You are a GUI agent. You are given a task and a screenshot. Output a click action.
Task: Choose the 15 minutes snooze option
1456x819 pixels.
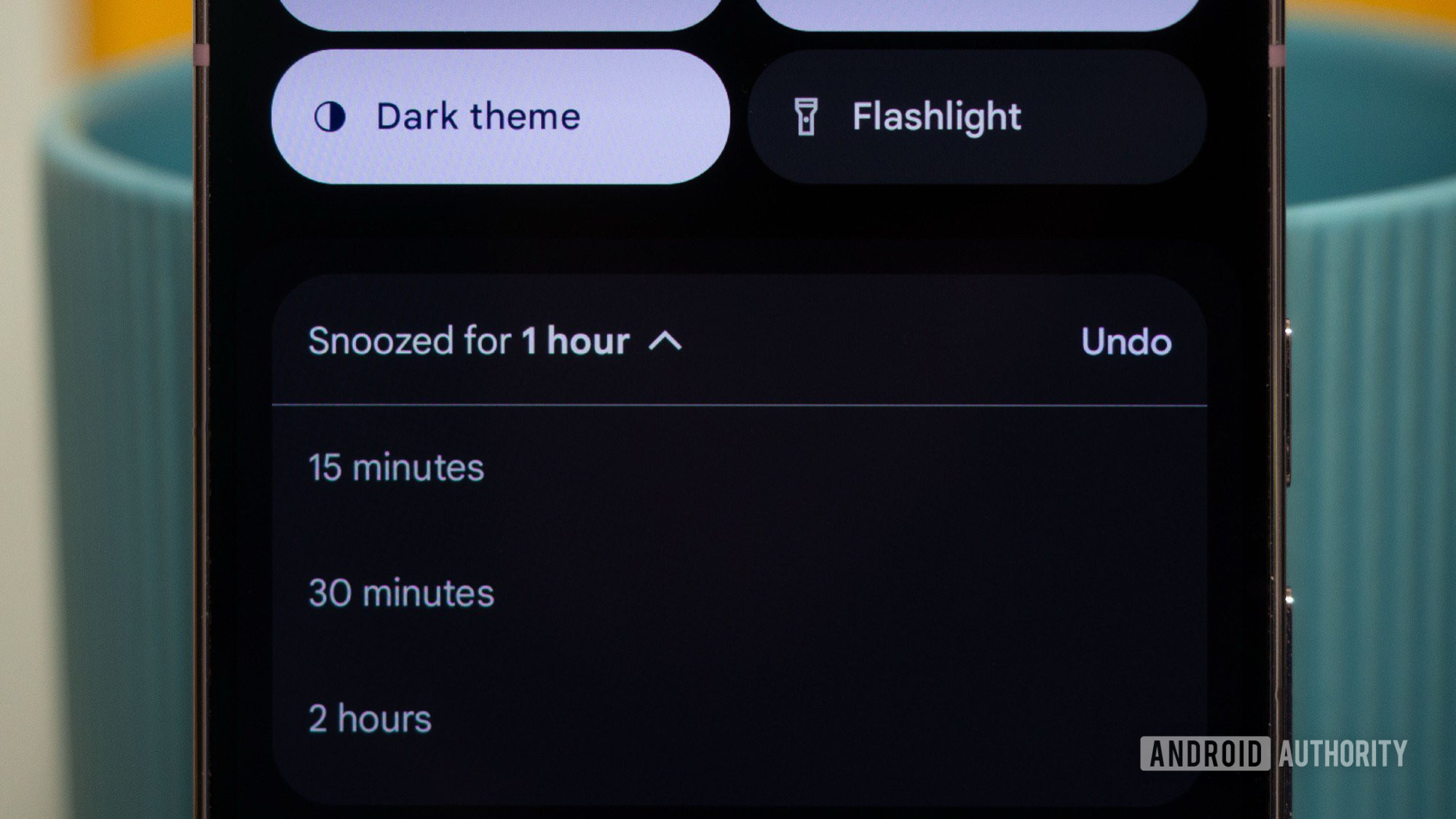pyautogui.click(x=396, y=467)
